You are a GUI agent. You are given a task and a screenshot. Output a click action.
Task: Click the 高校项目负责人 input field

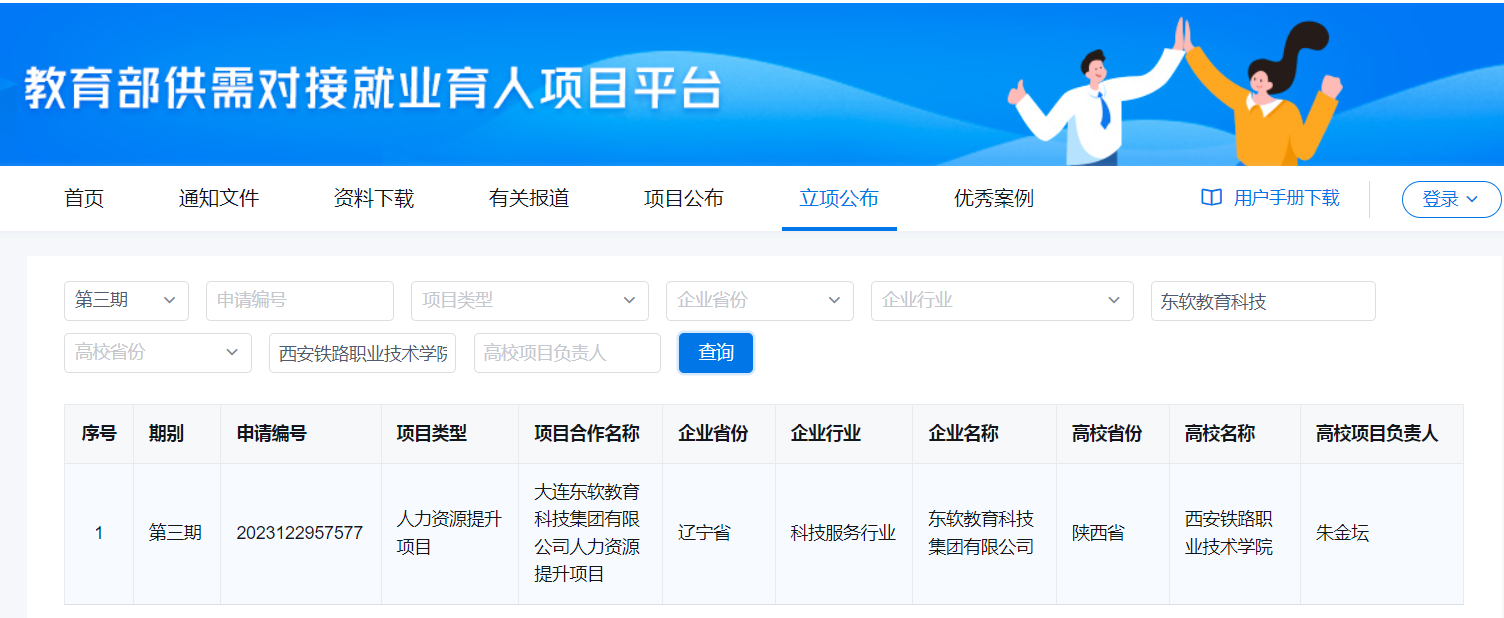[566, 353]
